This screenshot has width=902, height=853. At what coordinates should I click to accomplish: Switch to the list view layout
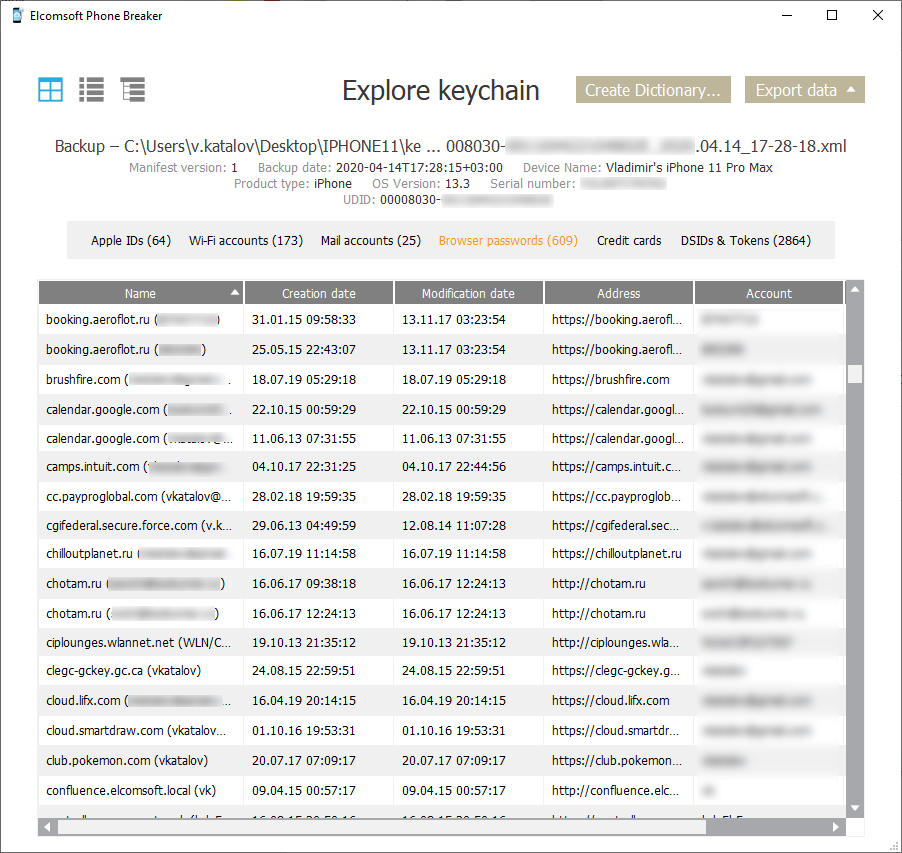click(x=91, y=89)
